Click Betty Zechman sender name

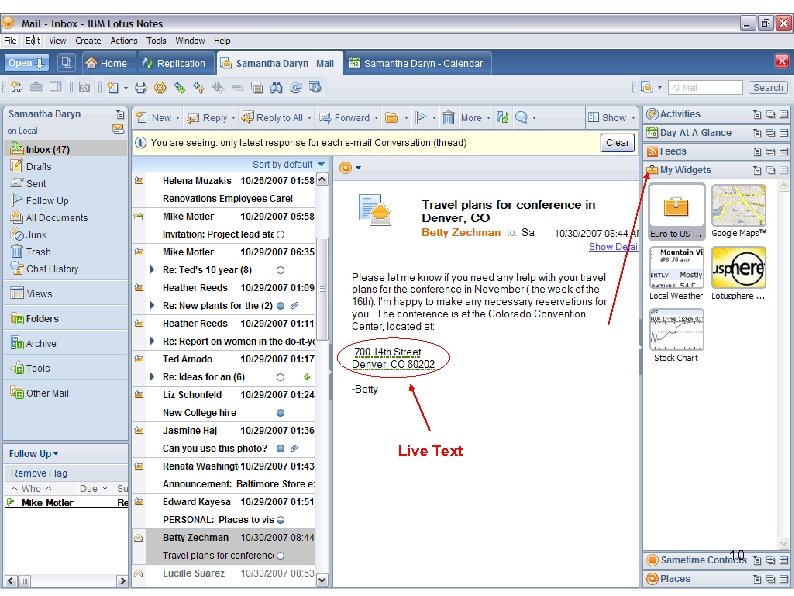[x=461, y=232]
